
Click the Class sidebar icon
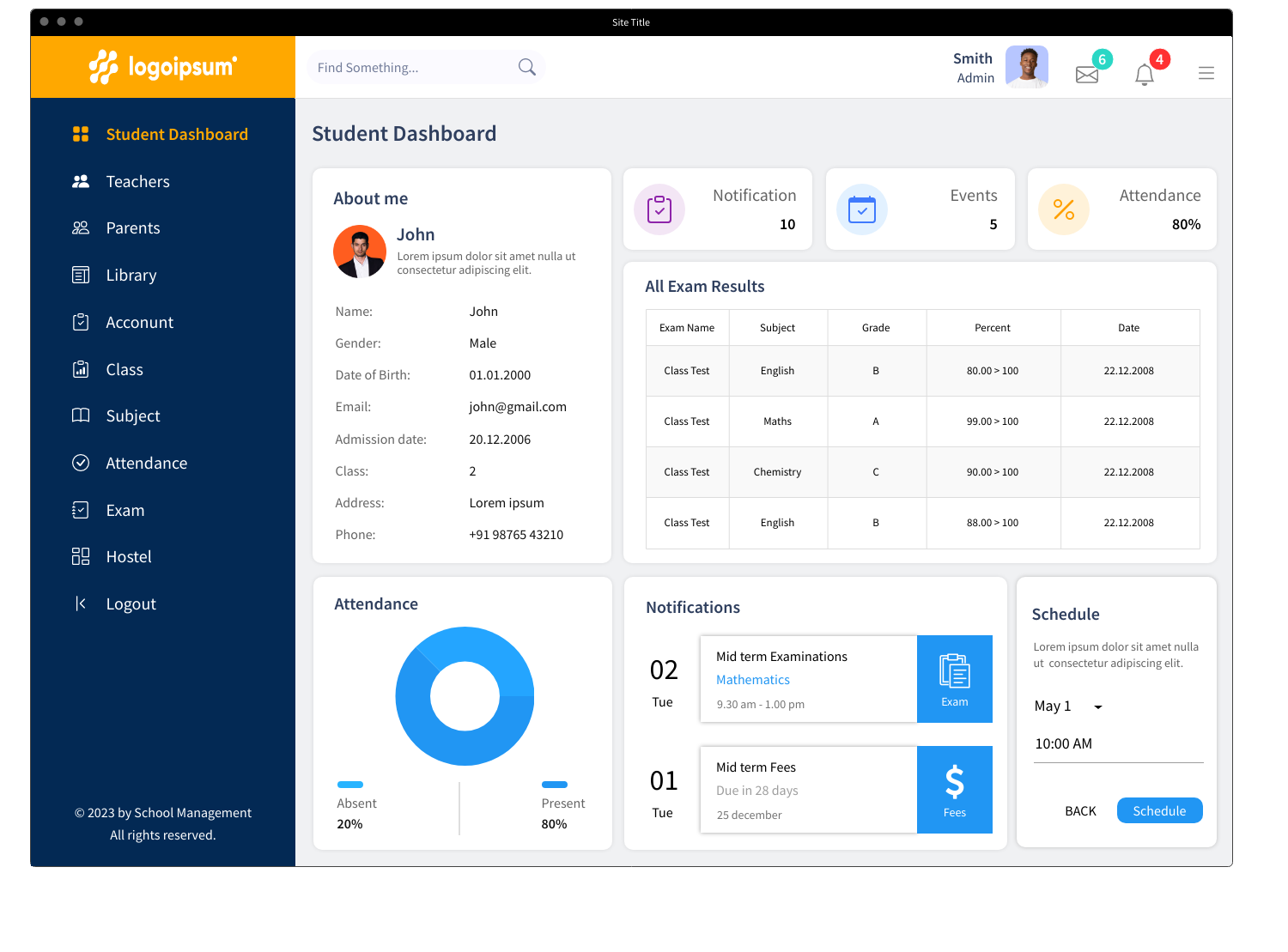pos(81,369)
